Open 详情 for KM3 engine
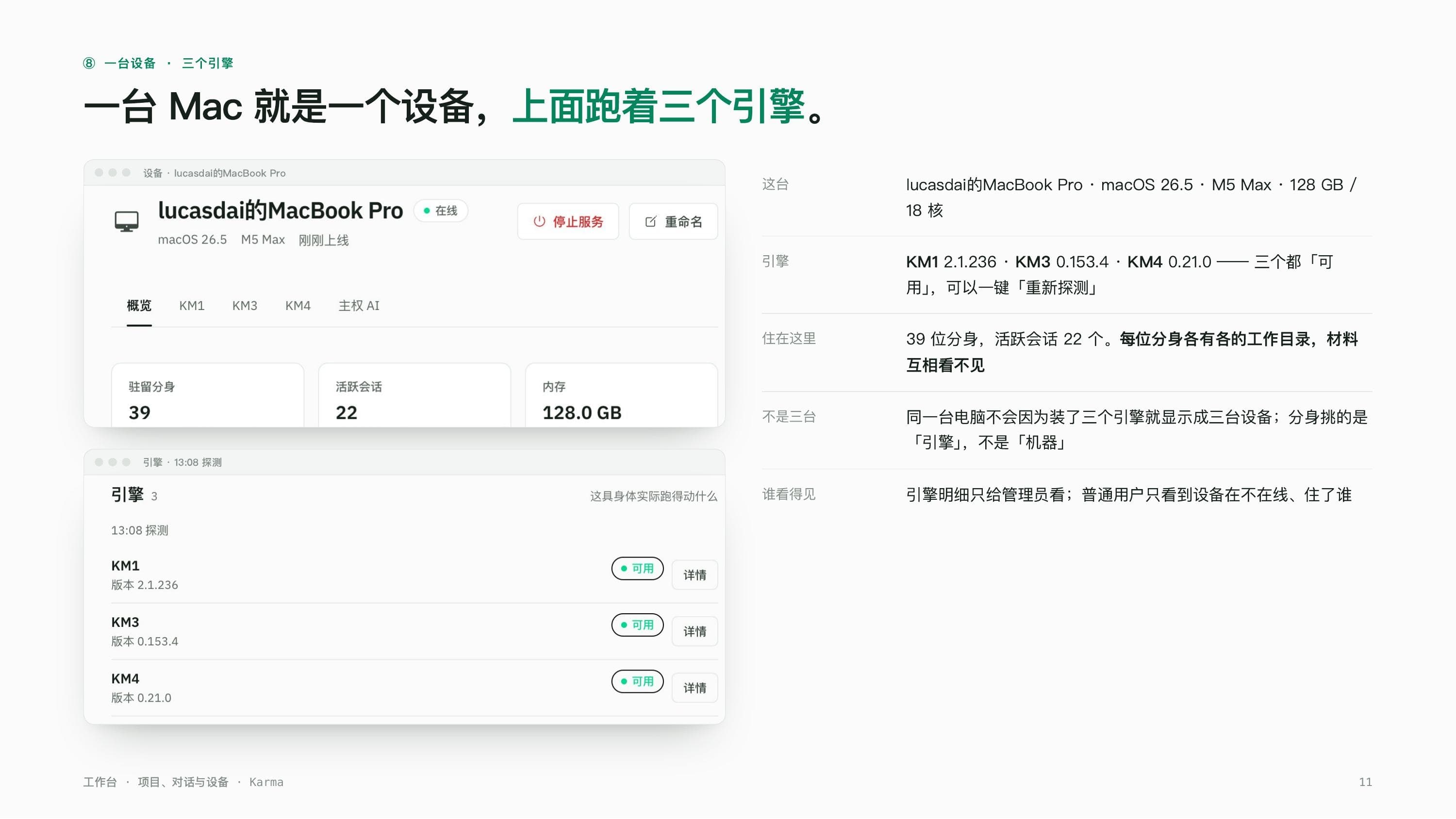The width and height of the screenshot is (1456, 819). (695, 631)
